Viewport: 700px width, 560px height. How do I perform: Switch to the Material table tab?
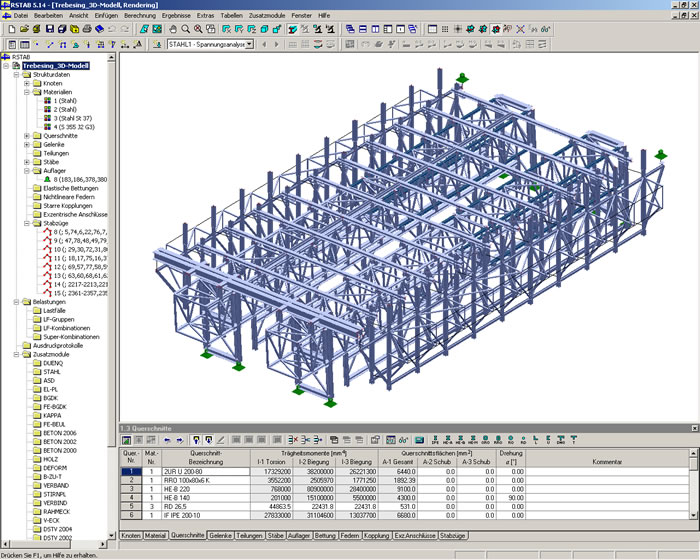pyautogui.click(x=155, y=535)
